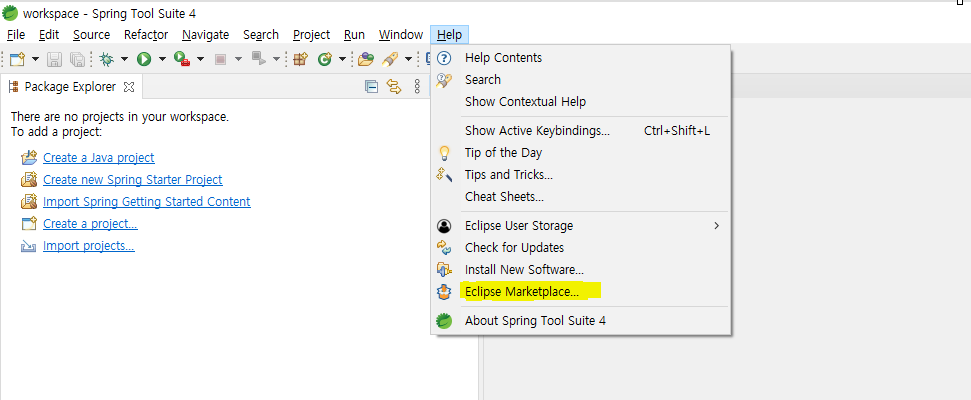Viewport: 971px width, 400px height.
Task: Open the File menu
Action: click(15, 35)
